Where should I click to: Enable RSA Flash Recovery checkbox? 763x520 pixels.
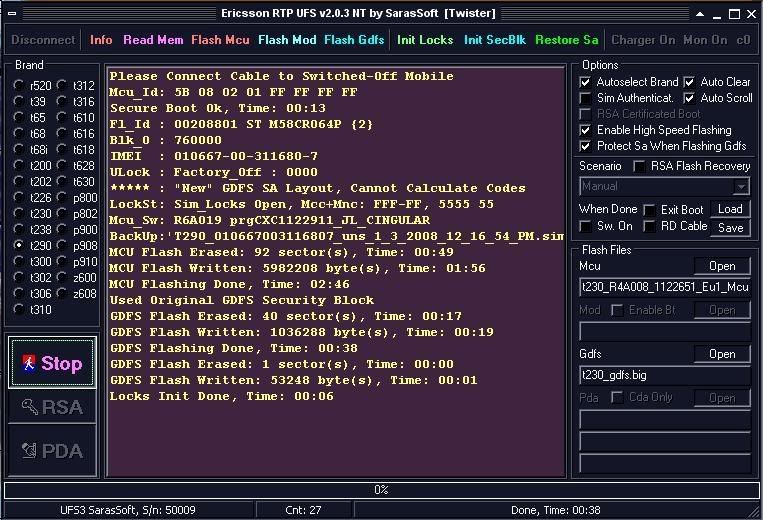click(x=639, y=166)
